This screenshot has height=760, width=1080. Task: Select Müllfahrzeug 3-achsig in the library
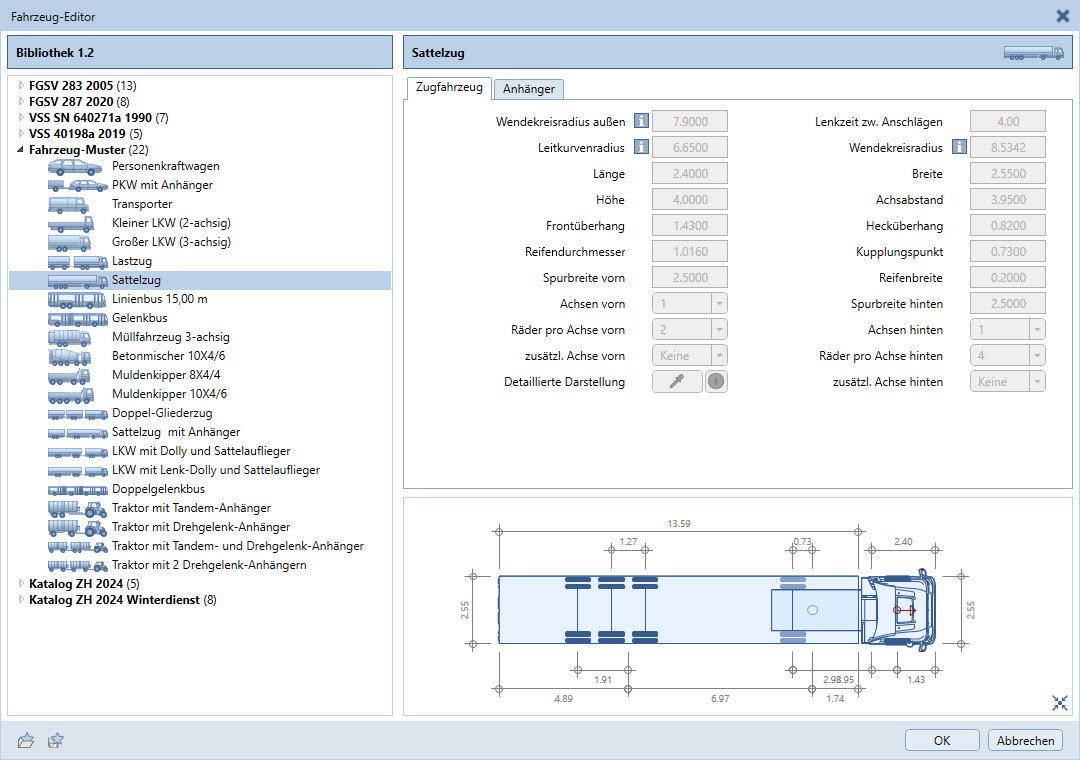click(170, 337)
